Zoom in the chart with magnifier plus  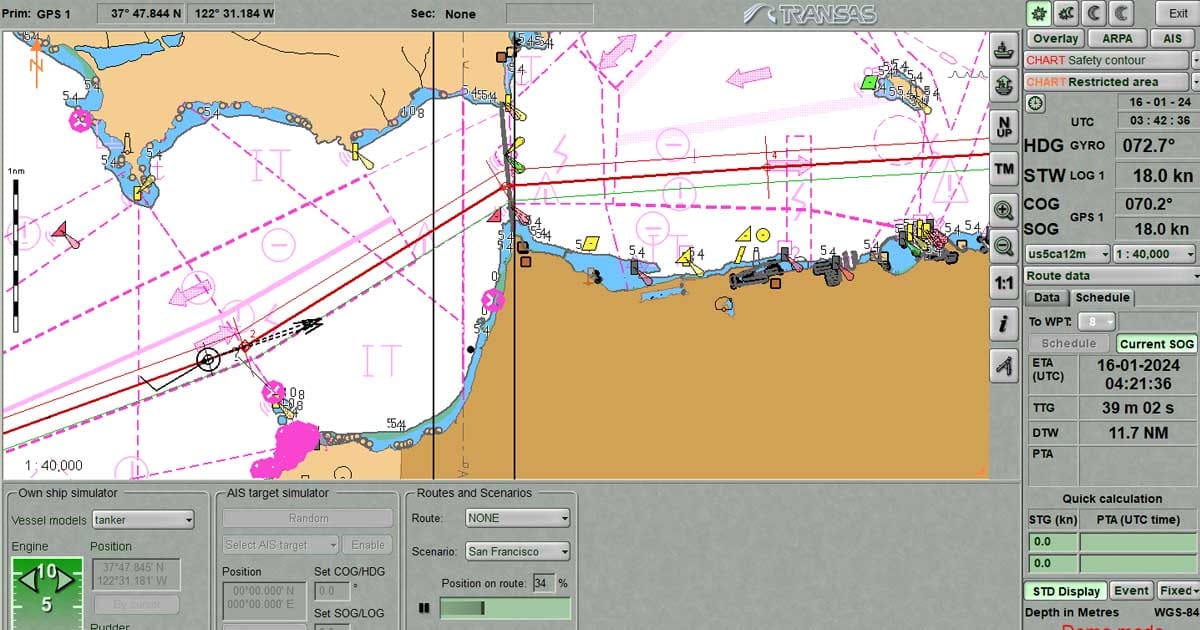[1004, 209]
